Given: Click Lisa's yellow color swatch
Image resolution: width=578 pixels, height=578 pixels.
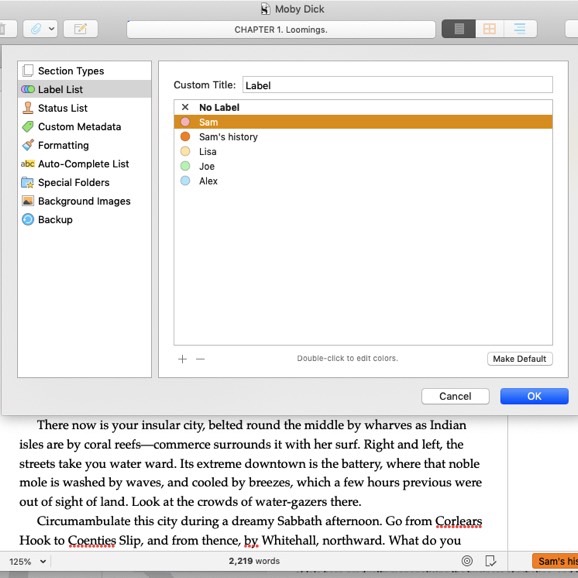Looking at the screenshot, I should point(185,152).
